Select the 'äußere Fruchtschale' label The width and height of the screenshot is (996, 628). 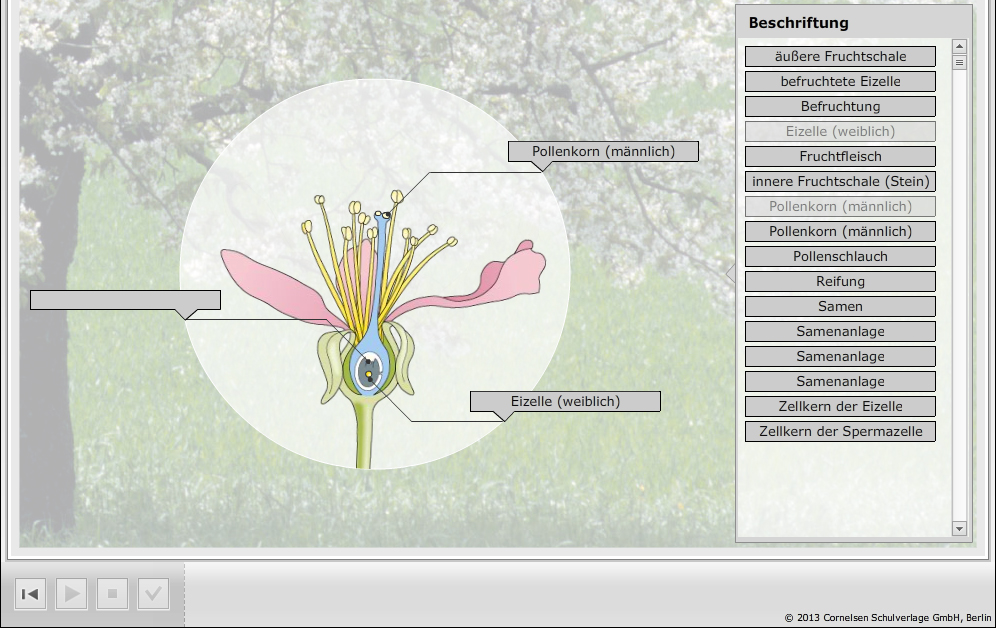pyautogui.click(x=840, y=57)
